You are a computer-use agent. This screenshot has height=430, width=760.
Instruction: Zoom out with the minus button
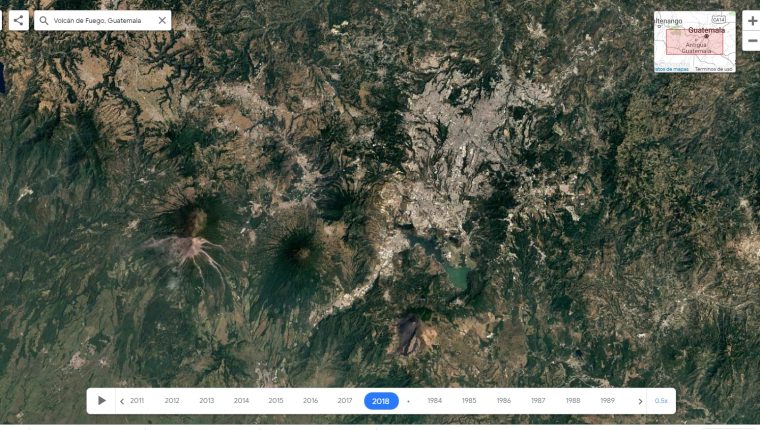coord(752,41)
